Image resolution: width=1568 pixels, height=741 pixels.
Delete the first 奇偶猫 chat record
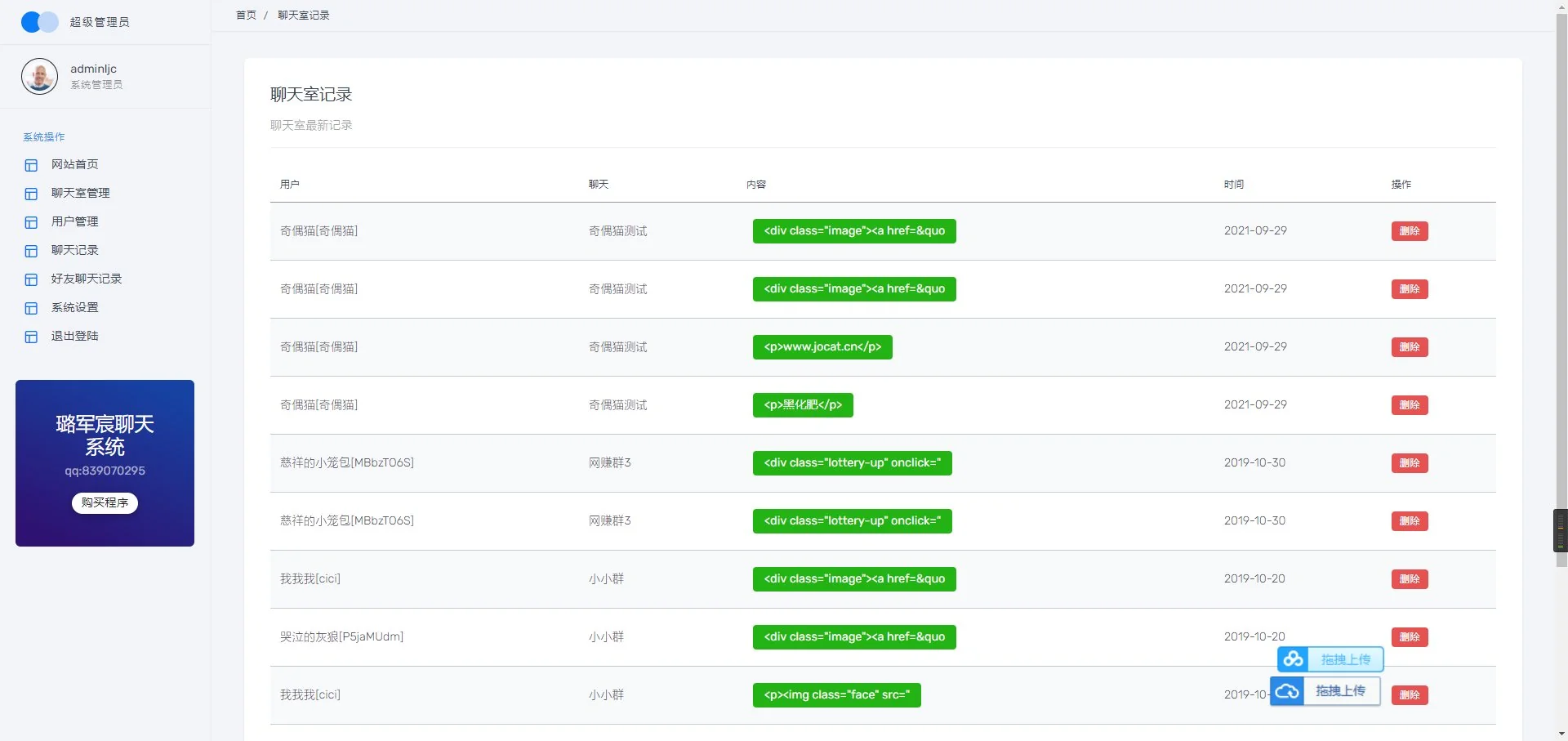click(1409, 231)
